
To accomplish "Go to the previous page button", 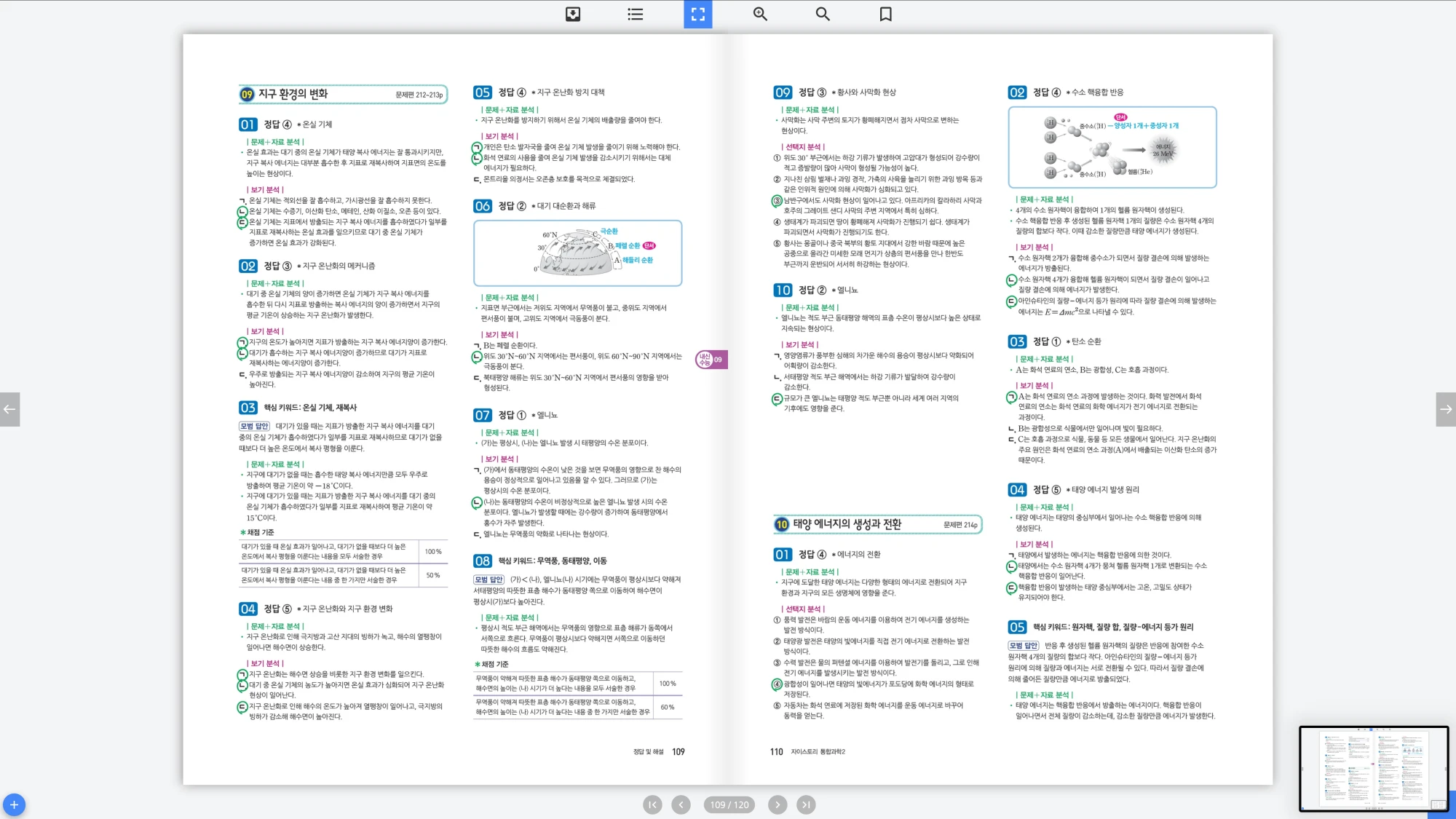I will (681, 804).
